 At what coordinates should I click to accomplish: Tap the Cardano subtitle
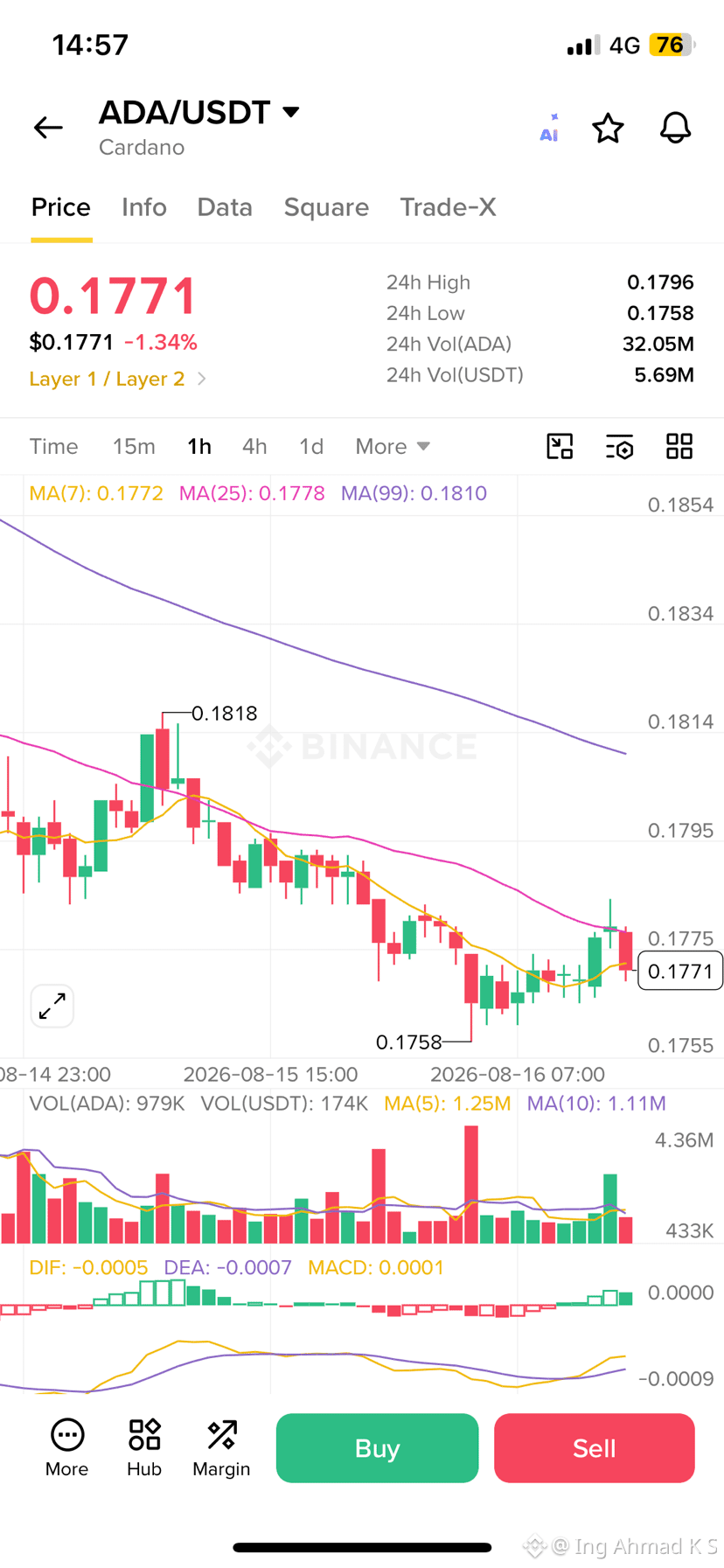click(142, 147)
